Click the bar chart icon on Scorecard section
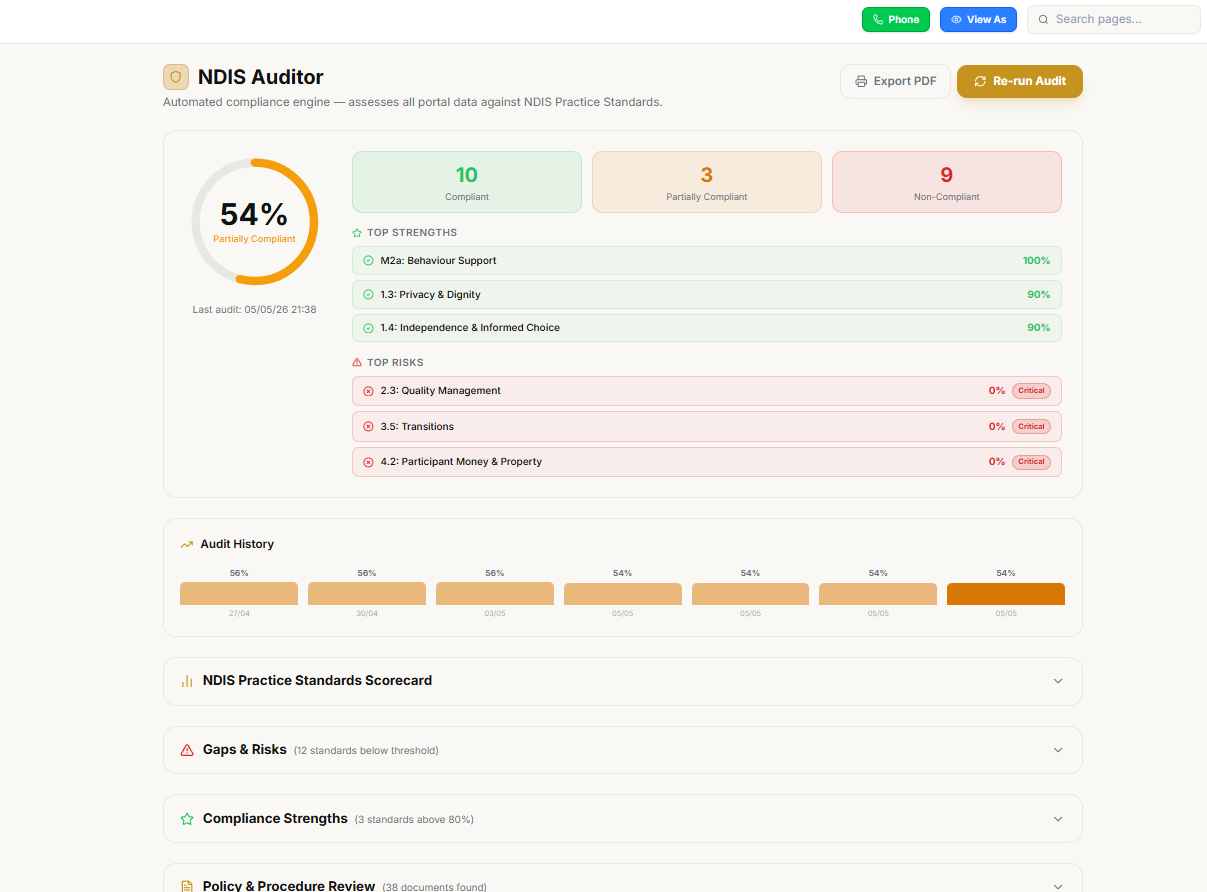The image size is (1207, 892). [187, 681]
